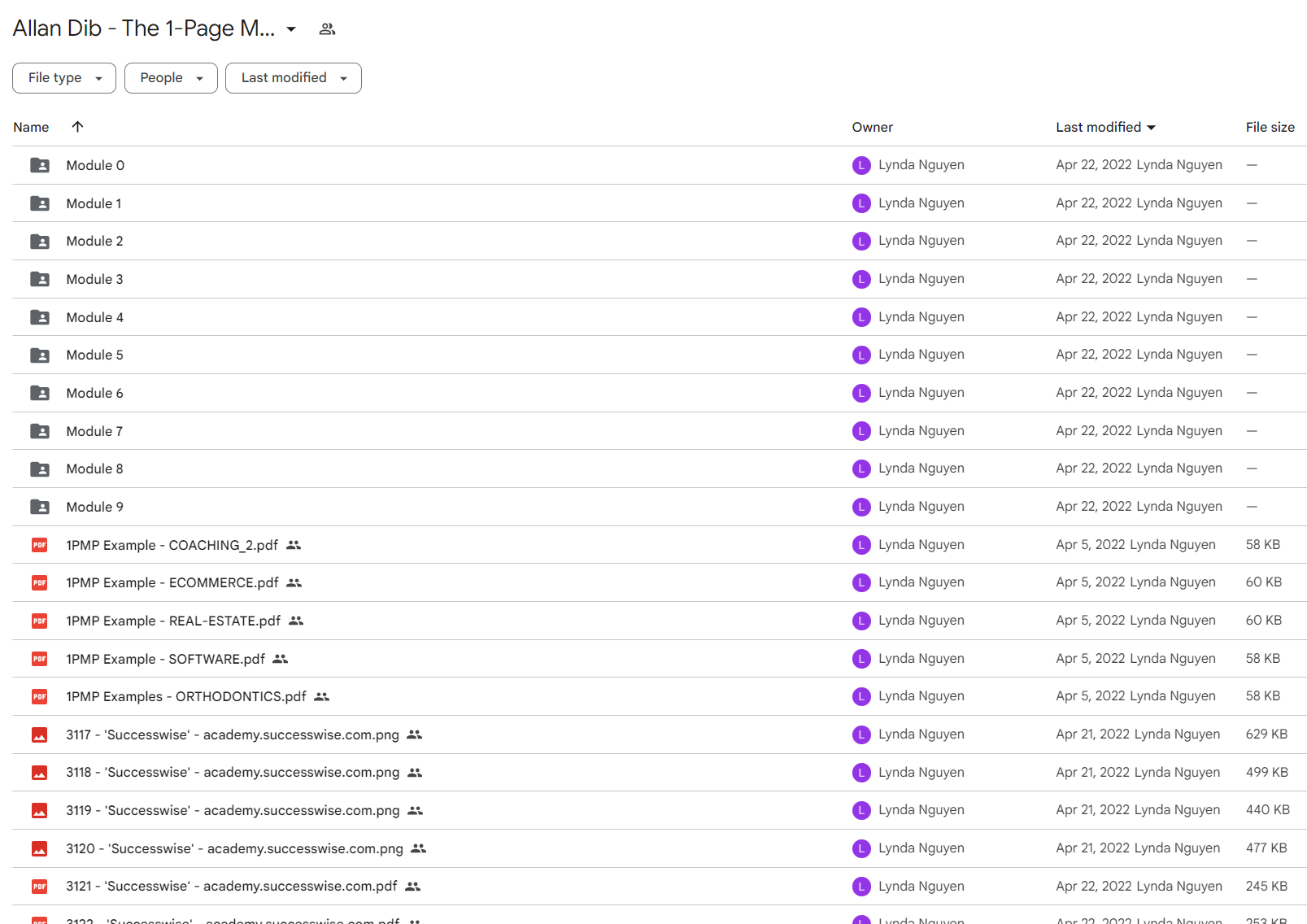Click the shared people icon beside folder title

[x=327, y=29]
